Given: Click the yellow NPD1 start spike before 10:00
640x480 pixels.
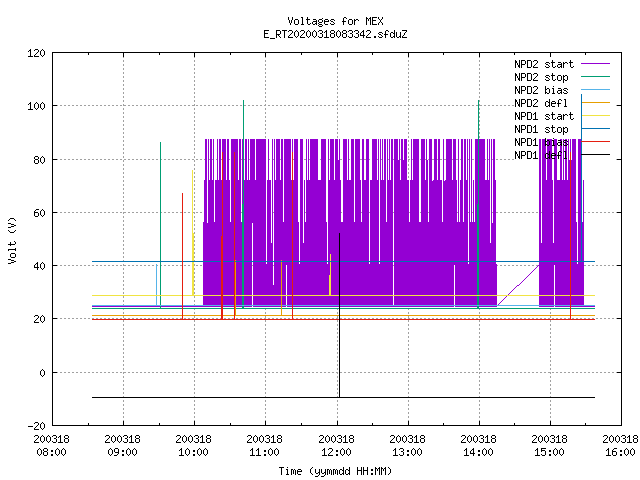Looking at the screenshot, I should [193, 233].
